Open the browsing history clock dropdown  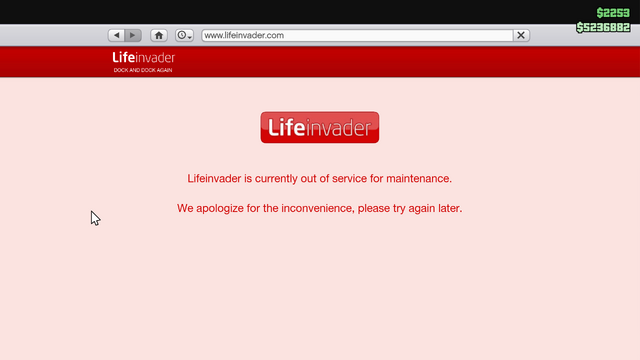(x=184, y=36)
